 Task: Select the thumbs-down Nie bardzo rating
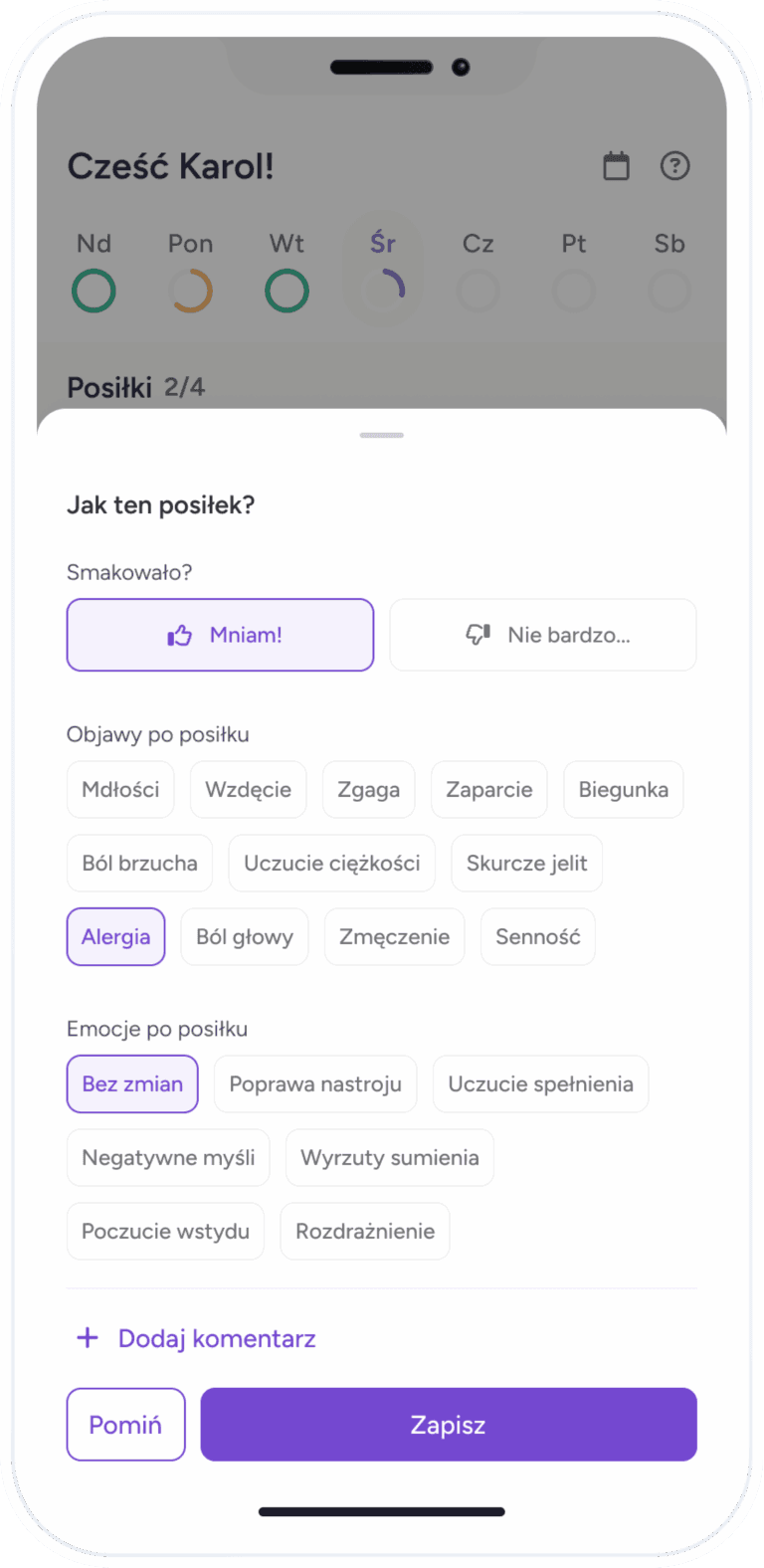542,635
